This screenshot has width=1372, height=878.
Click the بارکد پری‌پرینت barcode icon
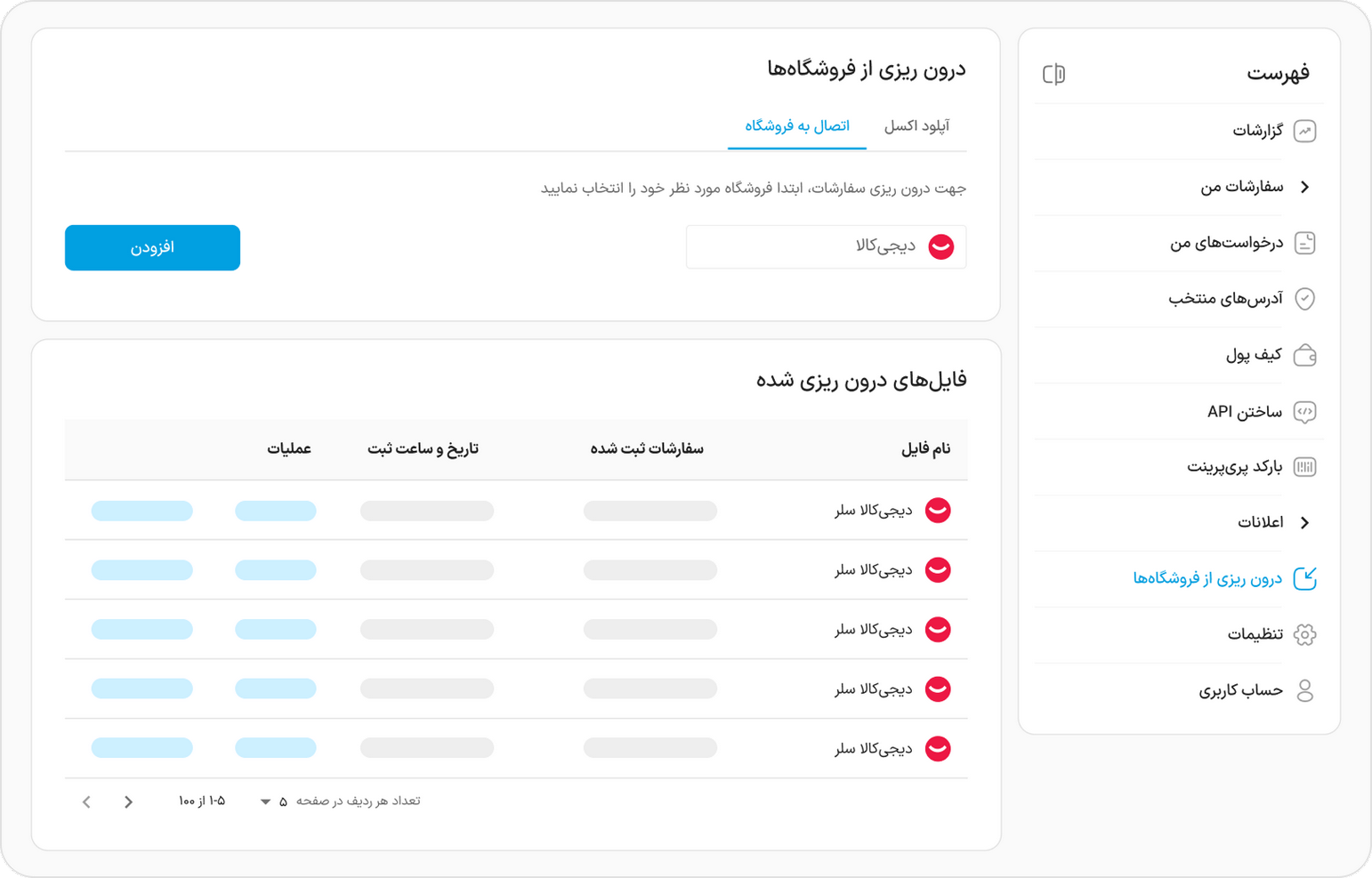coord(1306,467)
